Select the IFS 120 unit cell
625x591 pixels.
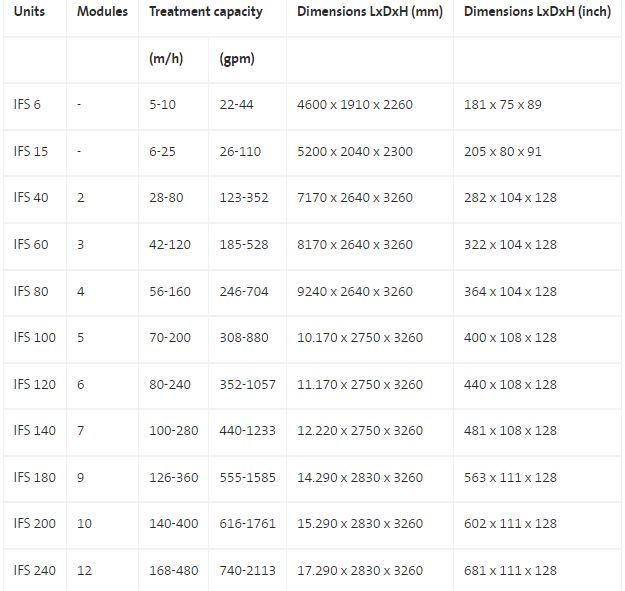click(34, 384)
